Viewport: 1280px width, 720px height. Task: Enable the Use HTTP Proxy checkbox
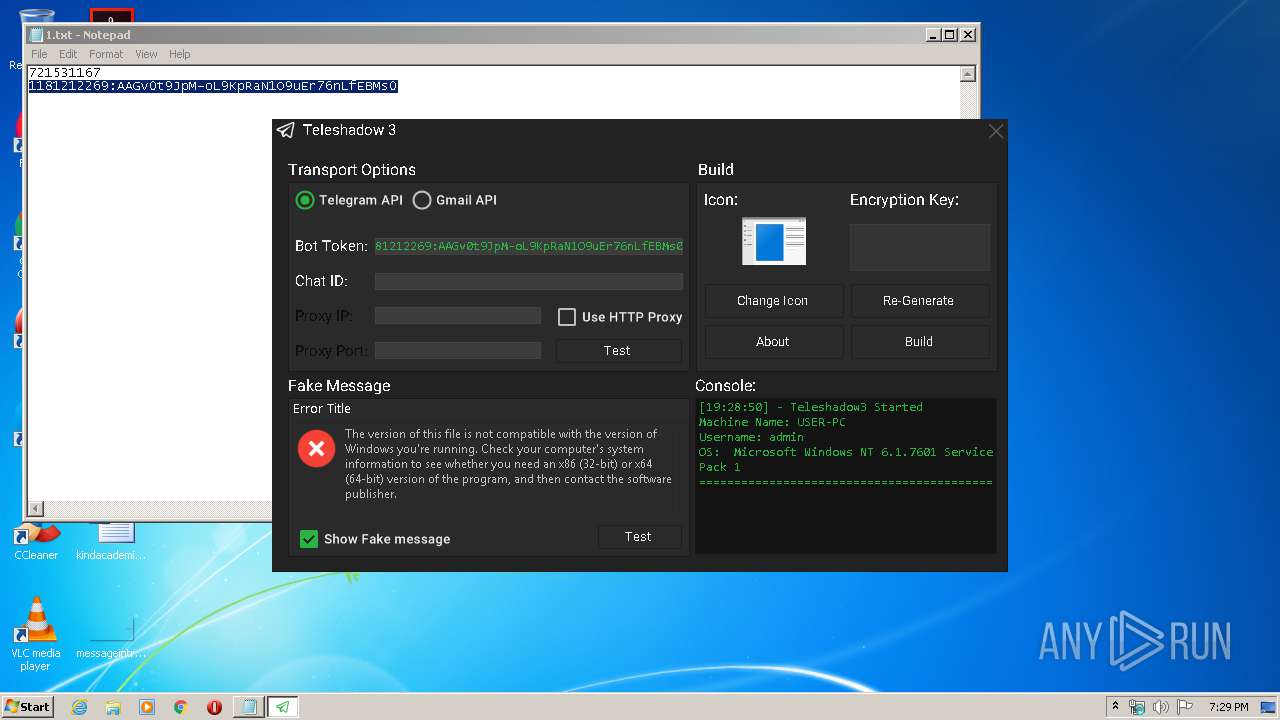(x=567, y=317)
